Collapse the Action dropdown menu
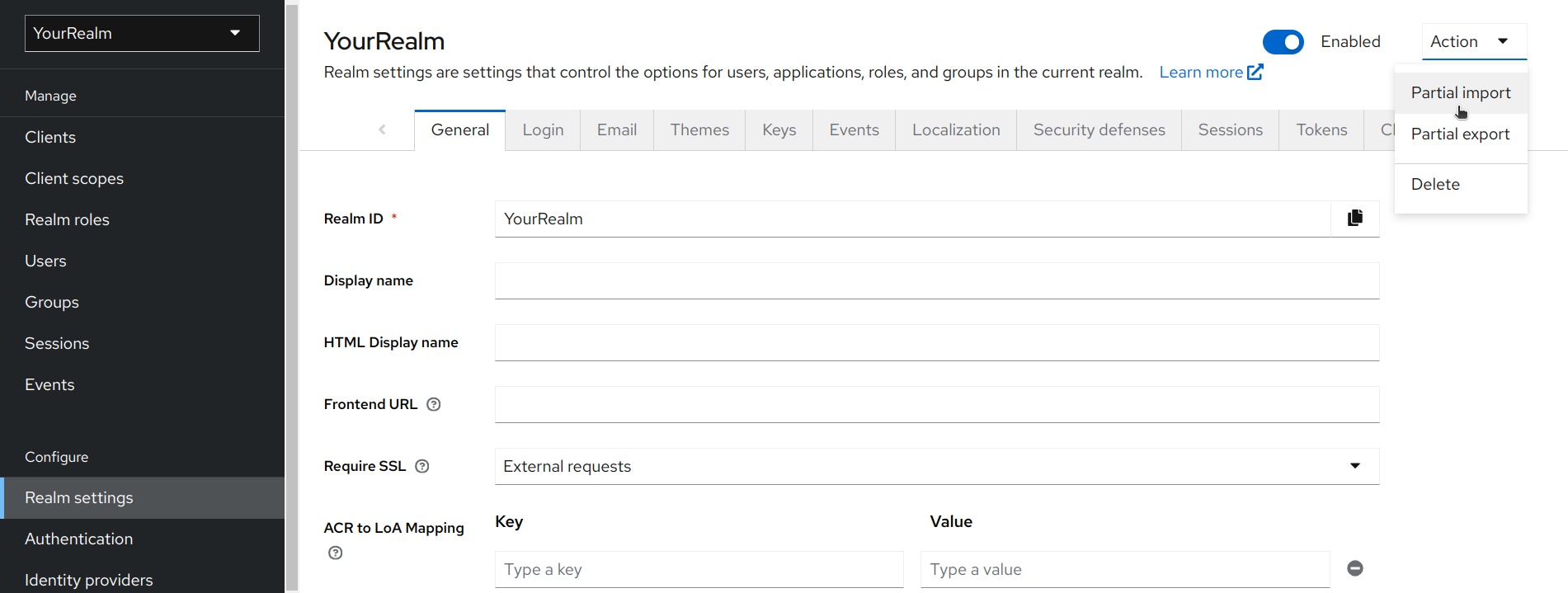The height and width of the screenshot is (593, 1568). pyautogui.click(x=1473, y=42)
